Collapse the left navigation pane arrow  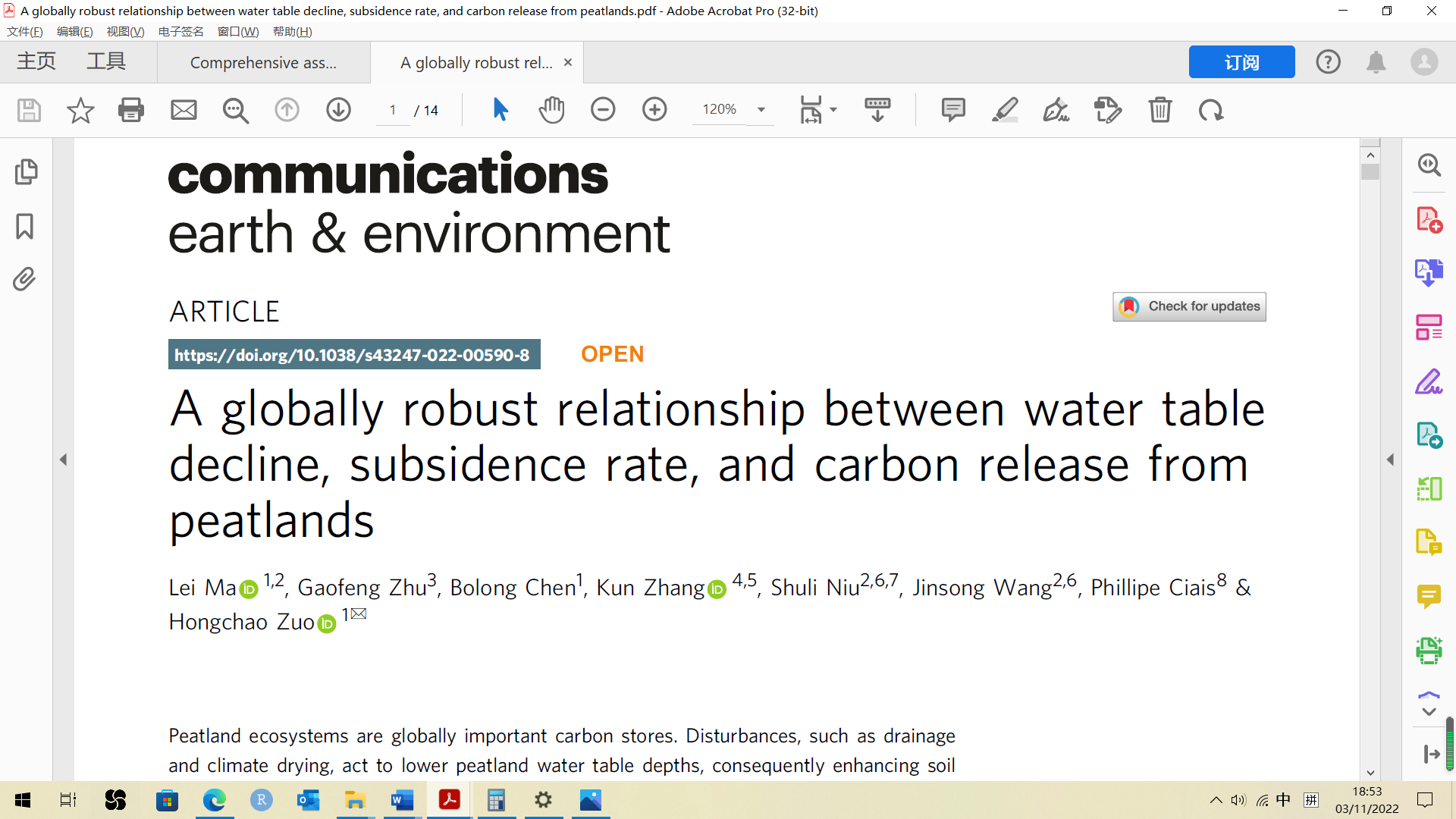tap(64, 460)
